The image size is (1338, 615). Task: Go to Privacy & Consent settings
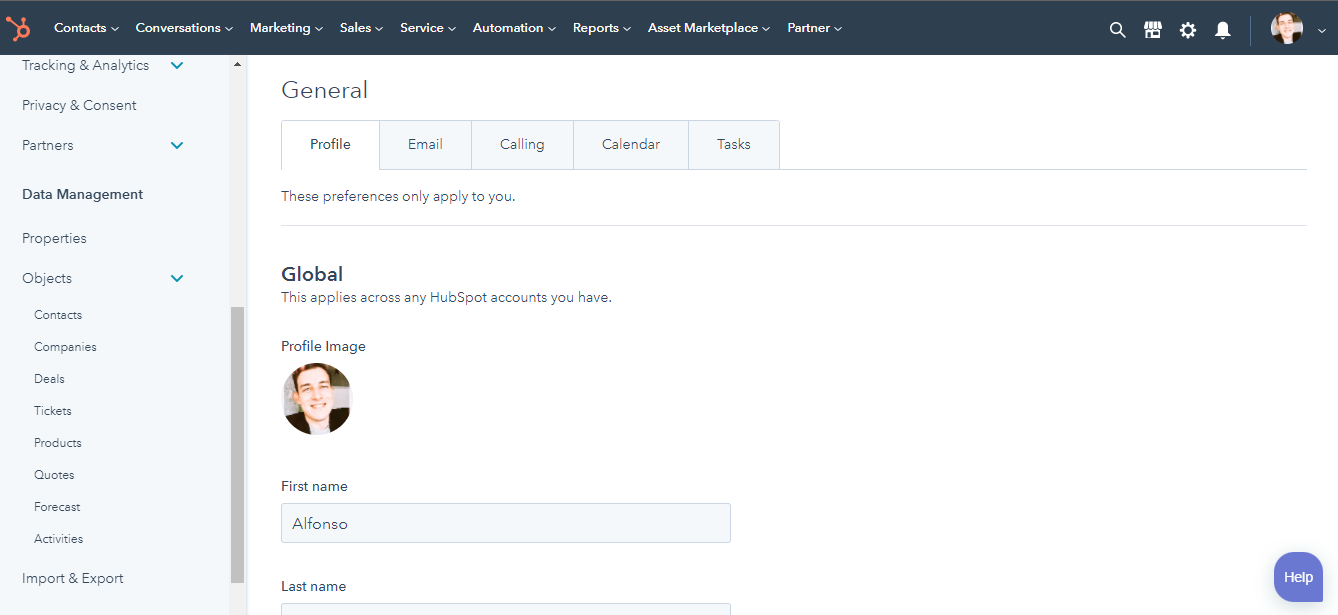[x=79, y=104]
